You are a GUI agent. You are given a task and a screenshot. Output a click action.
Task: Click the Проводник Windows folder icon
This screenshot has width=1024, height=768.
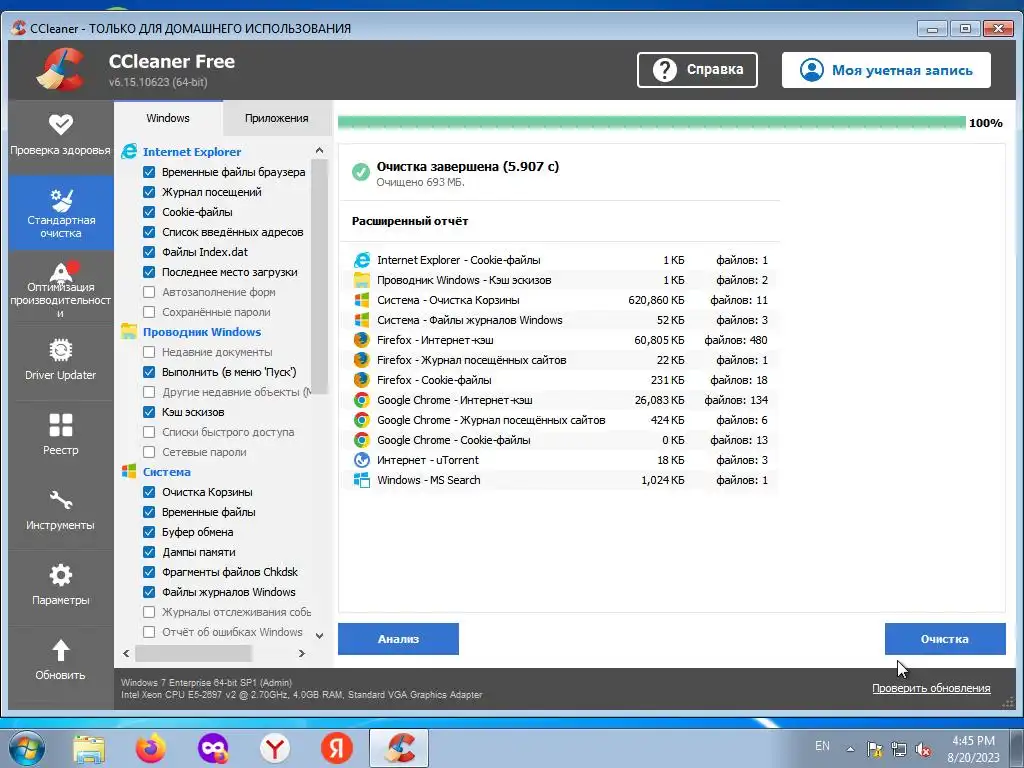[x=129, y=332]
